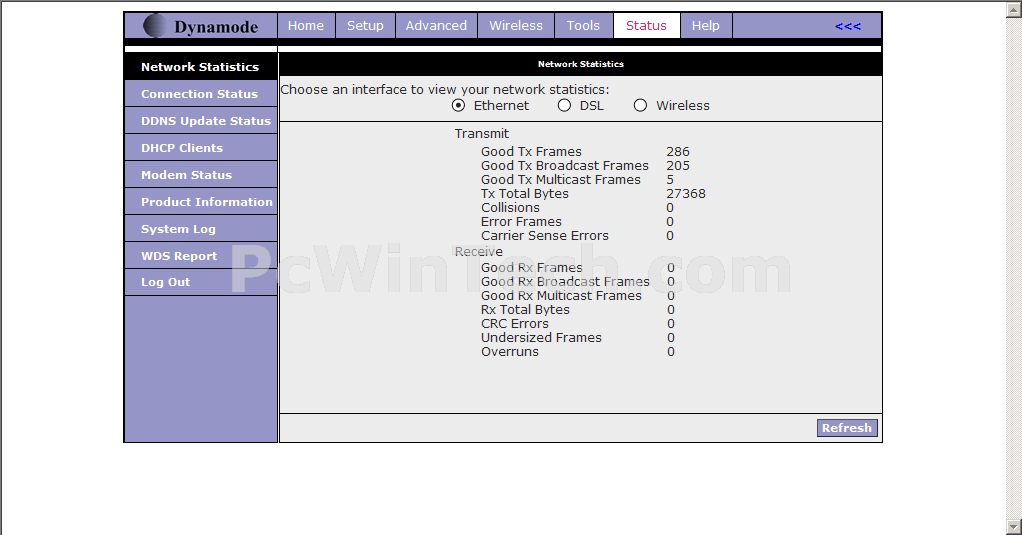
Task: Click the Receive section heading
Action: click(478, 252)
